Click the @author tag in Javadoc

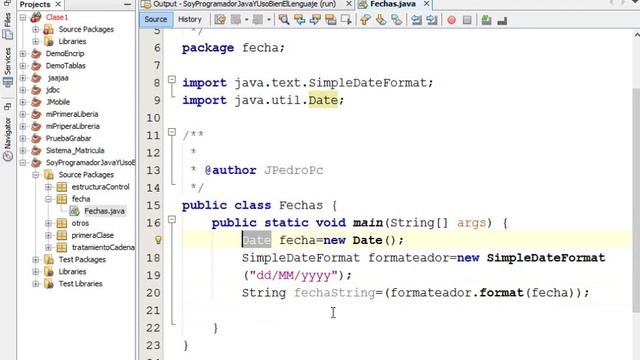[230, 170]
